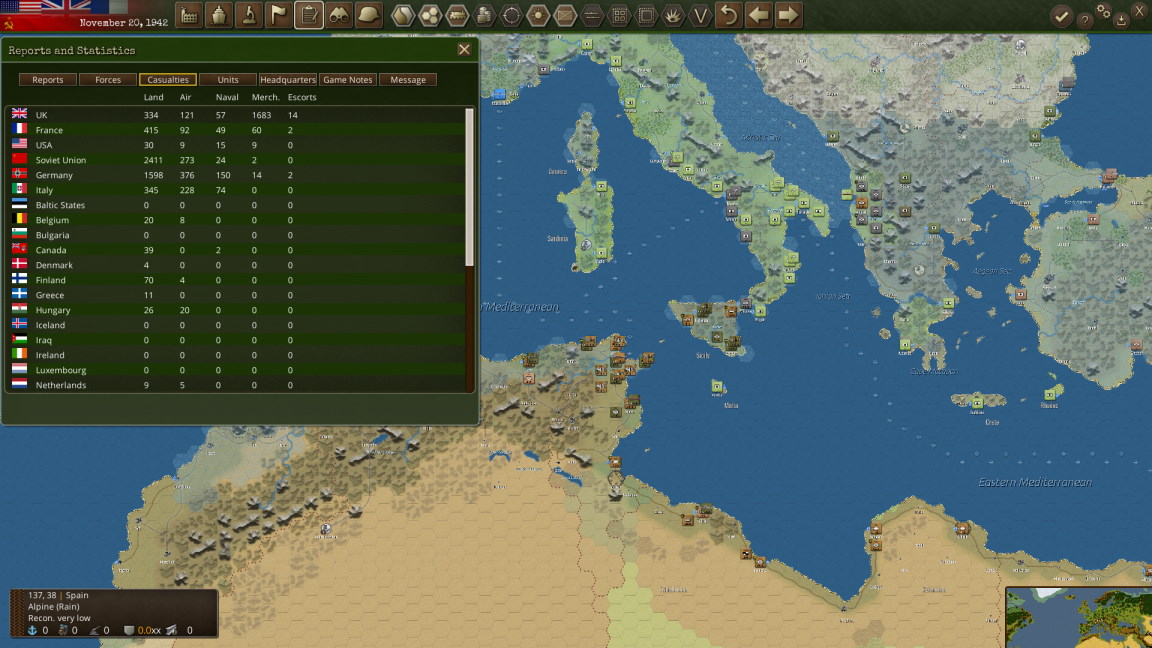Click the reports clipboard icon
1152x648 pixels.
(309, 15)
